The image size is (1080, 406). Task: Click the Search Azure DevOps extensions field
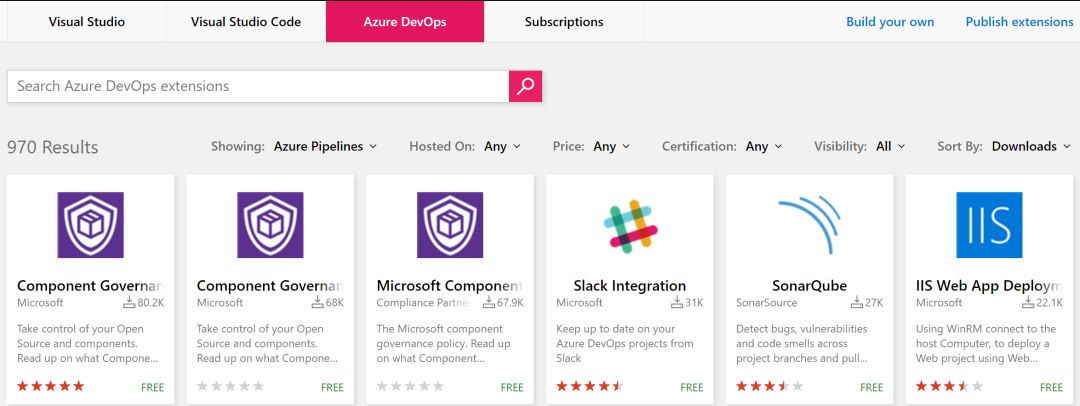(258, 86)
